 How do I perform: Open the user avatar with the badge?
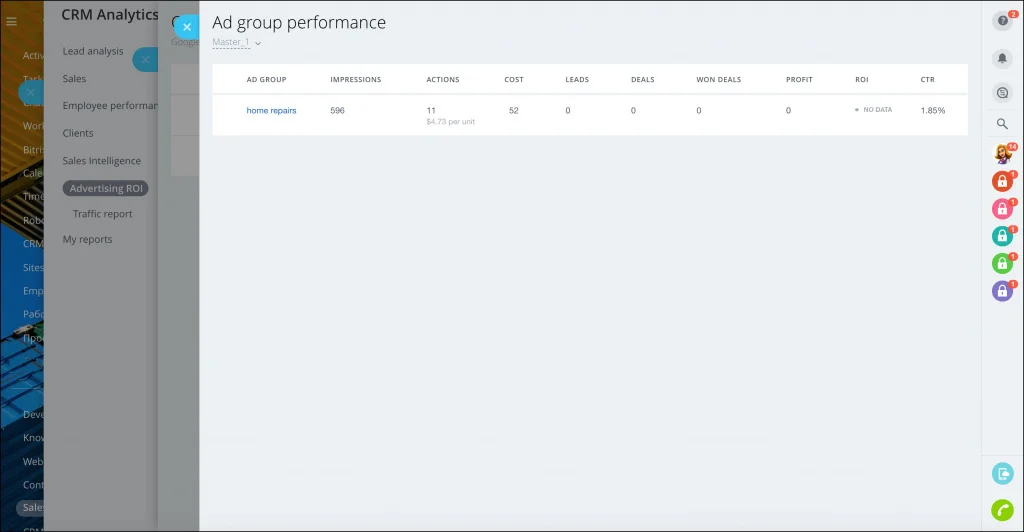click(1002, 153)
